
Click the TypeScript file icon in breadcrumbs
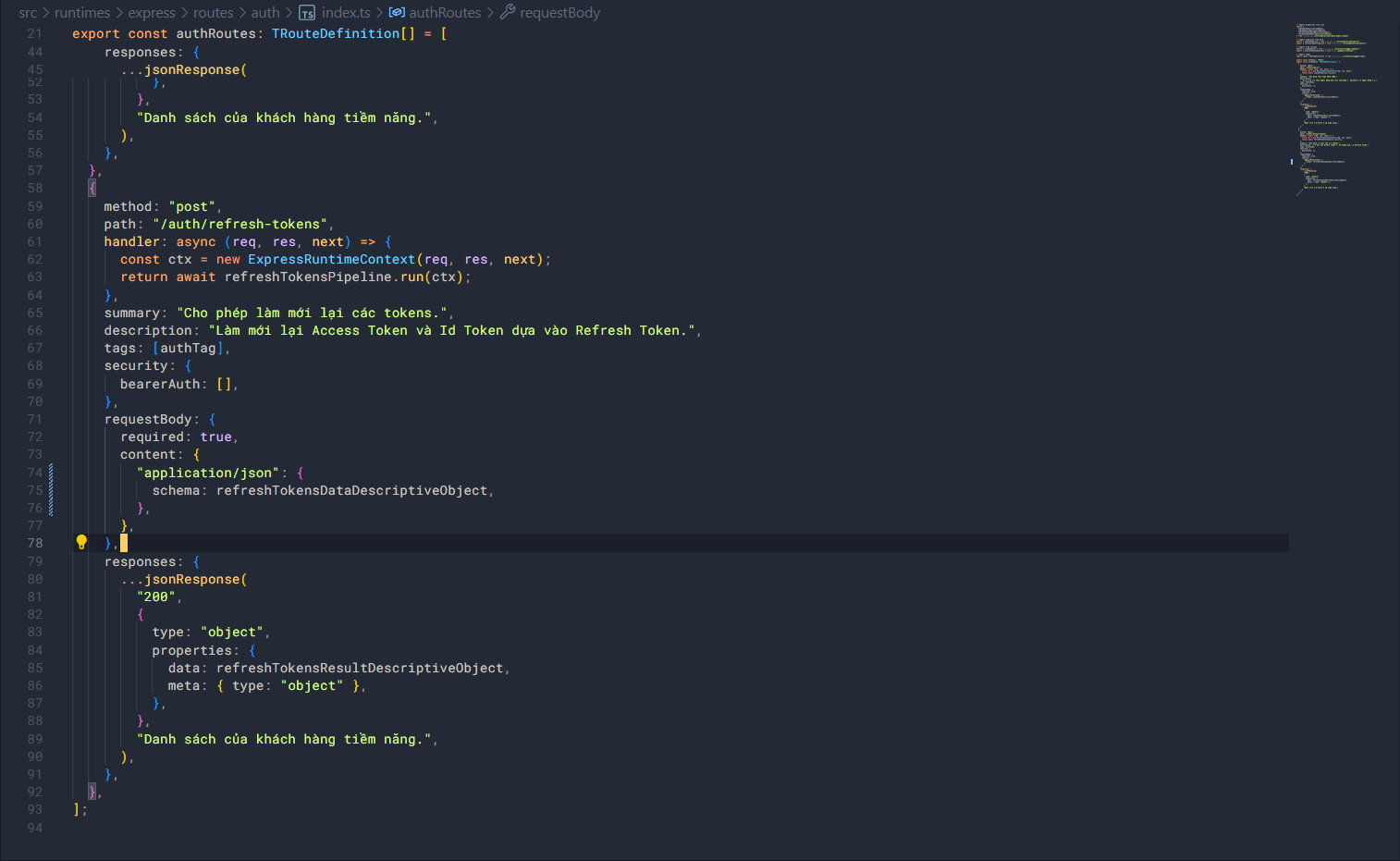(307, 13)
